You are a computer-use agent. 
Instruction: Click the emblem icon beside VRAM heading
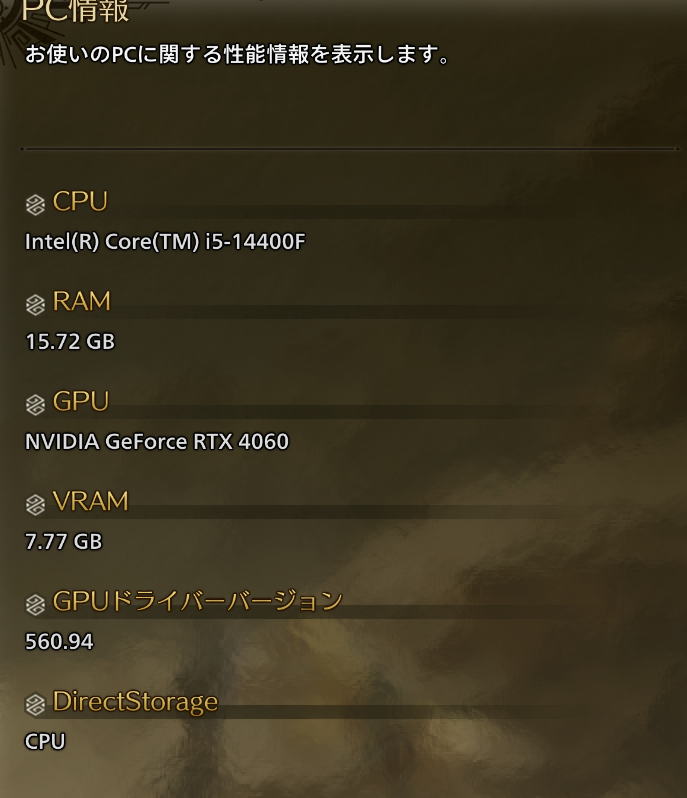tap(35, 505)
